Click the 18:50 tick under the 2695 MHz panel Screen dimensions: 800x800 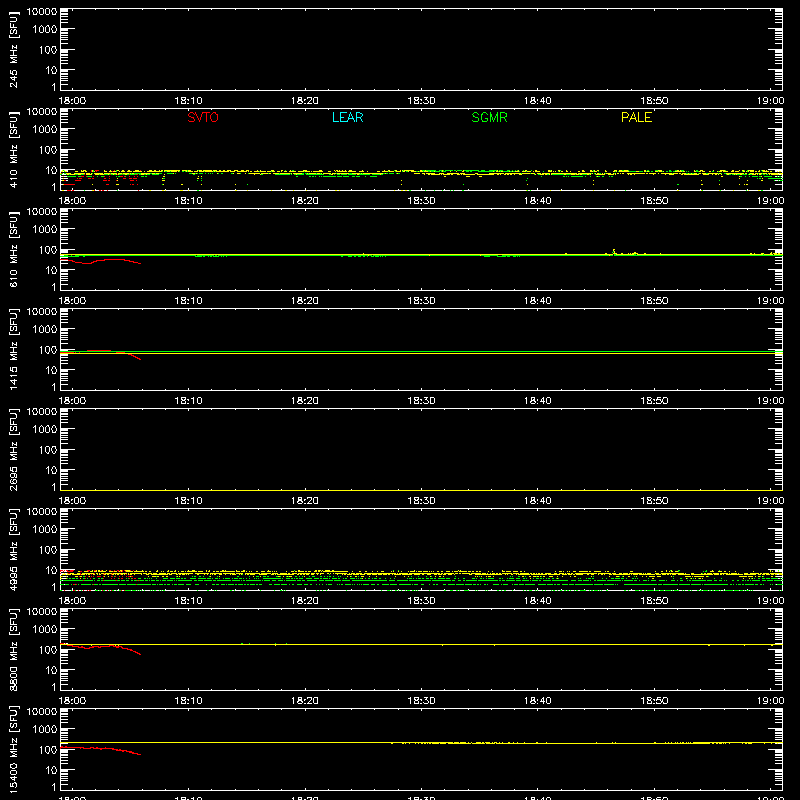pyautogui.click(x=654, y=501)
